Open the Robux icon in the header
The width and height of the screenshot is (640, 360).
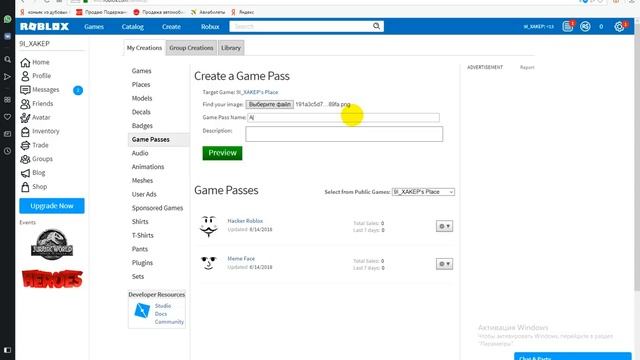coord(585,27)
